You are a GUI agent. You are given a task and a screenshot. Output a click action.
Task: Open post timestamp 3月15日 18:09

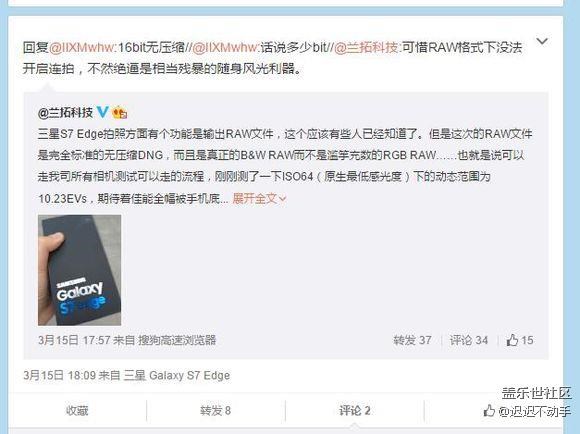(x=59, y=376)
